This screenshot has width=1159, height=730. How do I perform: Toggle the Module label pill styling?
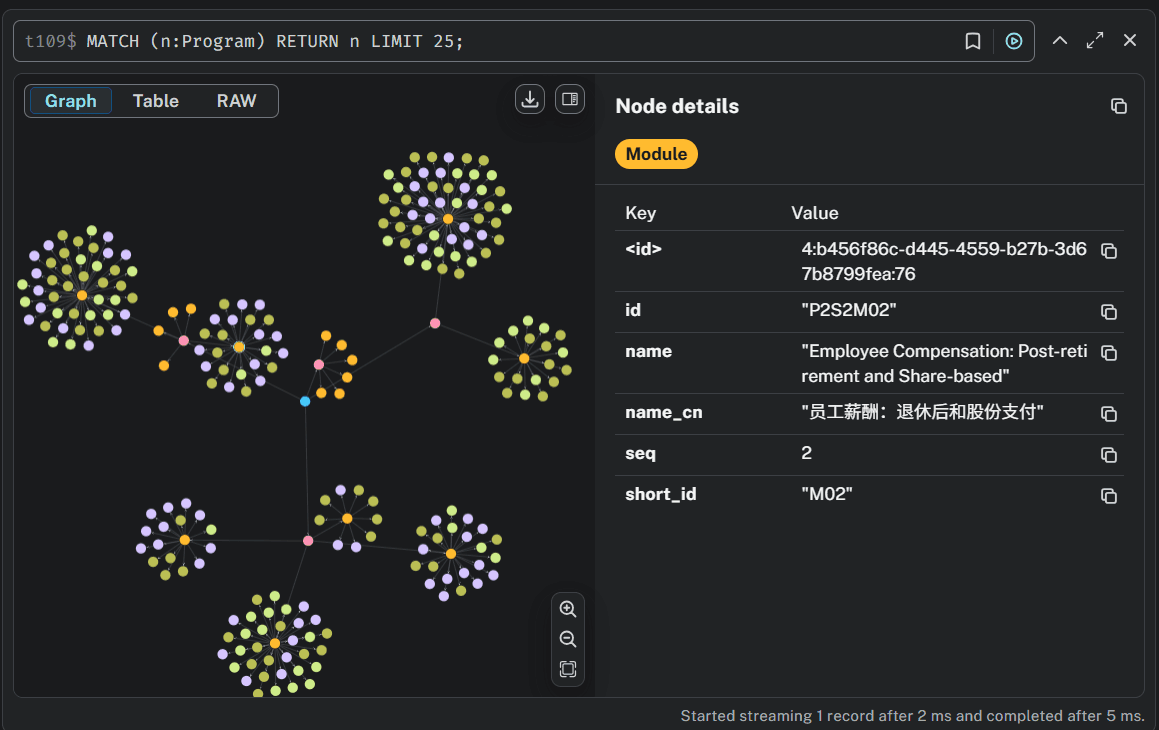click(656, 154)
